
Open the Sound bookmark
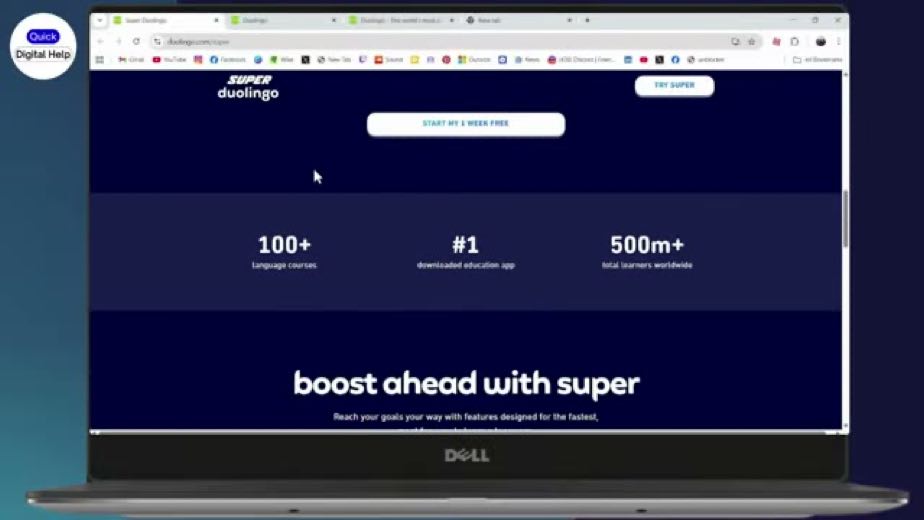[389, 60]
